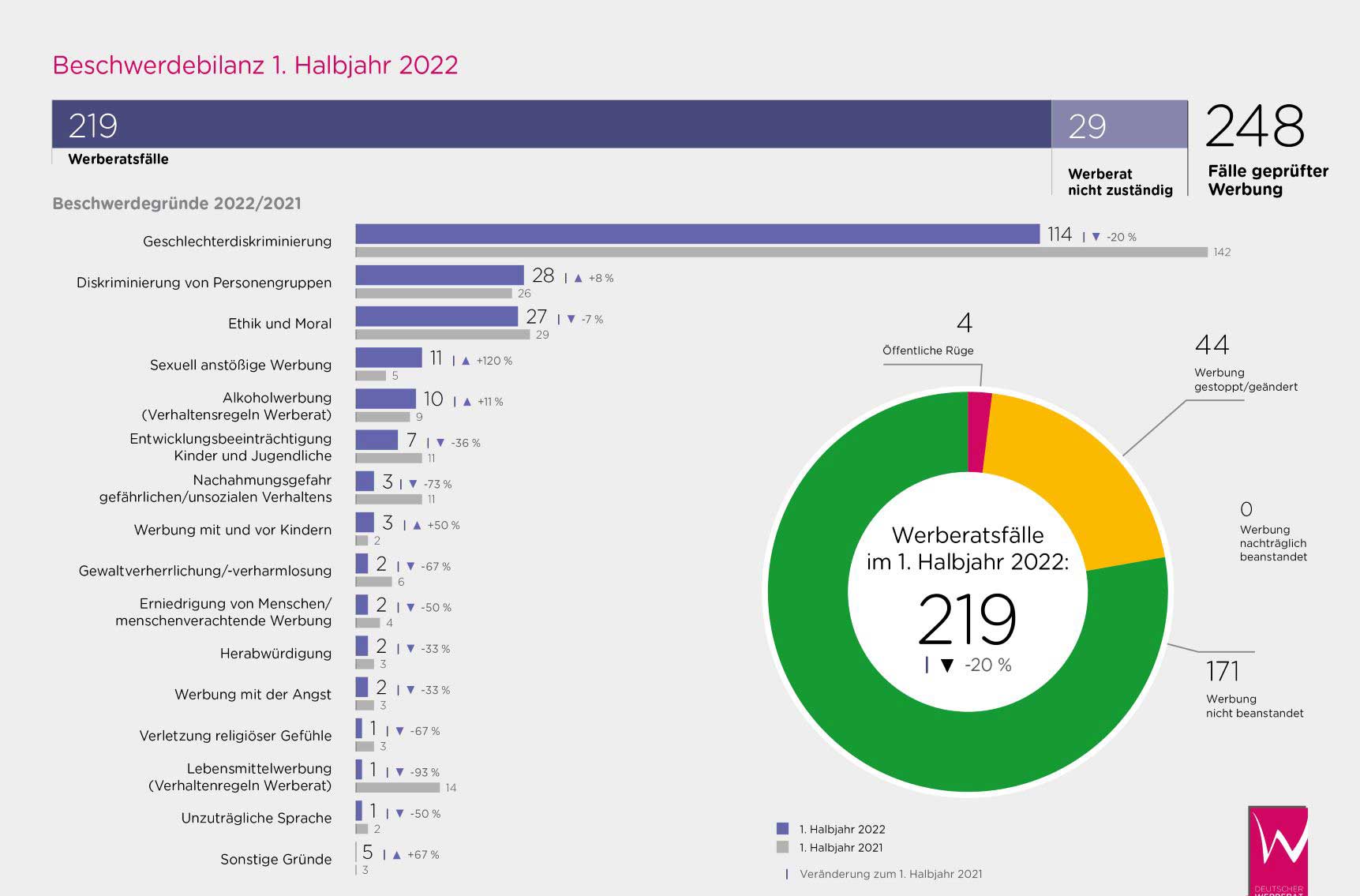
Task: Click the text Werberat nicht zuständig
Action: [1120, 182]
